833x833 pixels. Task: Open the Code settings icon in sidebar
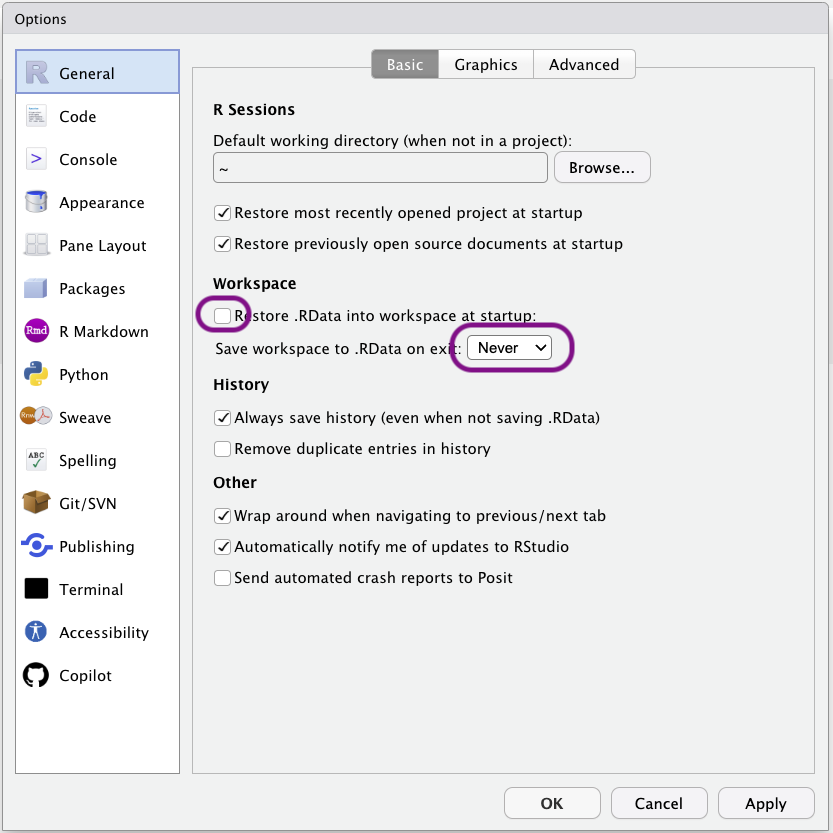36,116
